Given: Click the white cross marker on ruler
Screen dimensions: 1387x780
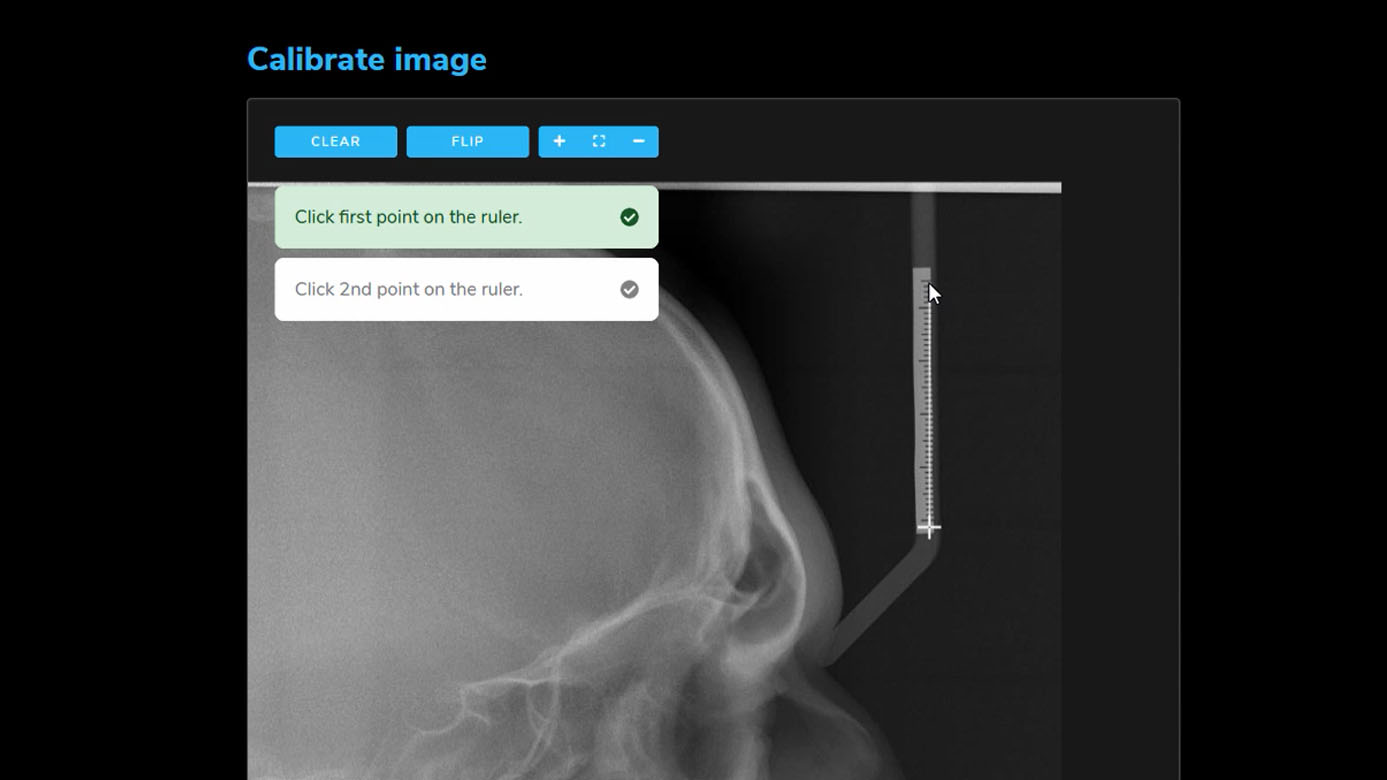Looking at the screenshot, I should pos(929,528).
